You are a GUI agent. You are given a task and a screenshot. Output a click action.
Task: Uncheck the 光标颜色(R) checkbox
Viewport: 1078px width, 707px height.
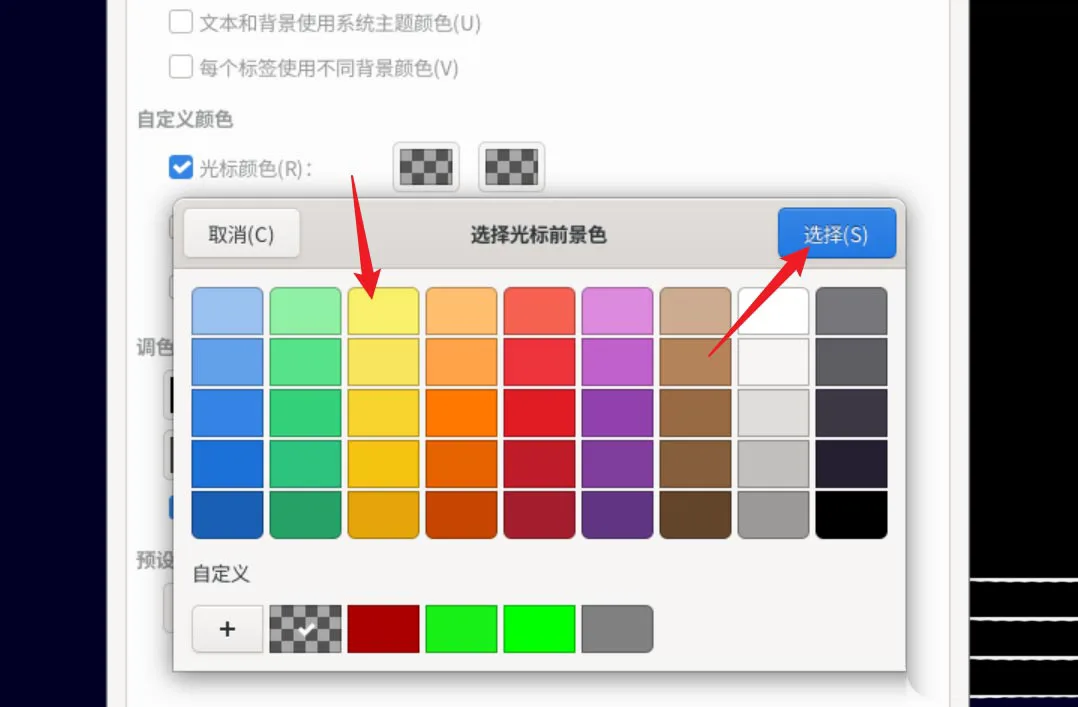[181, 168]
